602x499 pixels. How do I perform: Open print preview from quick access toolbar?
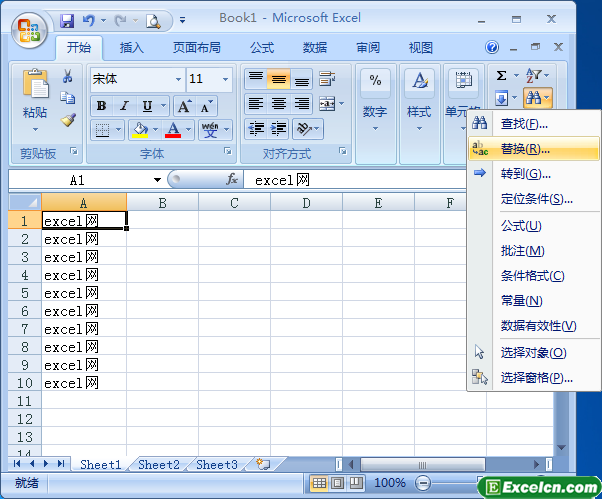[153, 21]
